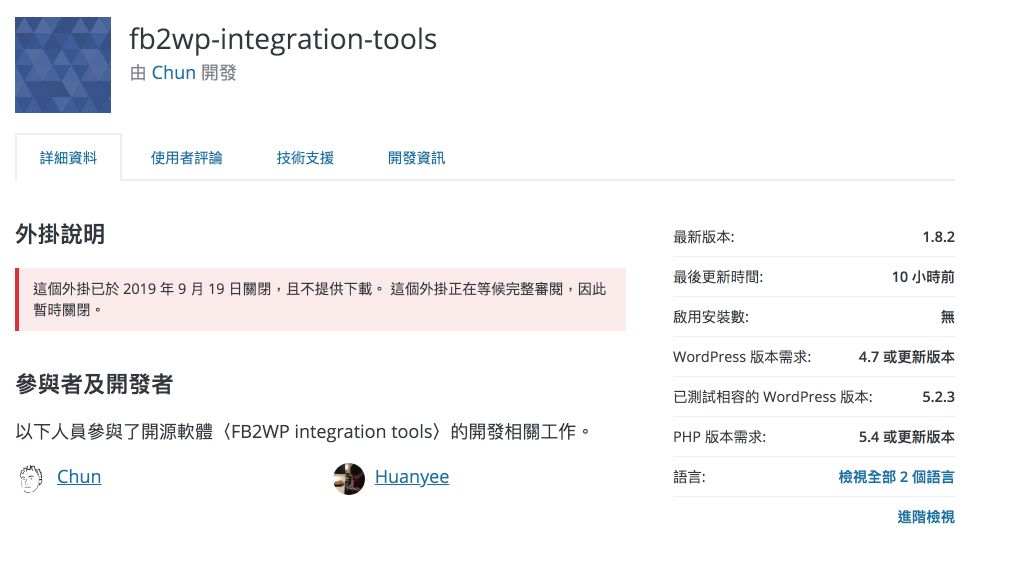Click the PHP 版本需求 label
The image size is (1012, 566).
pos(720,437)
